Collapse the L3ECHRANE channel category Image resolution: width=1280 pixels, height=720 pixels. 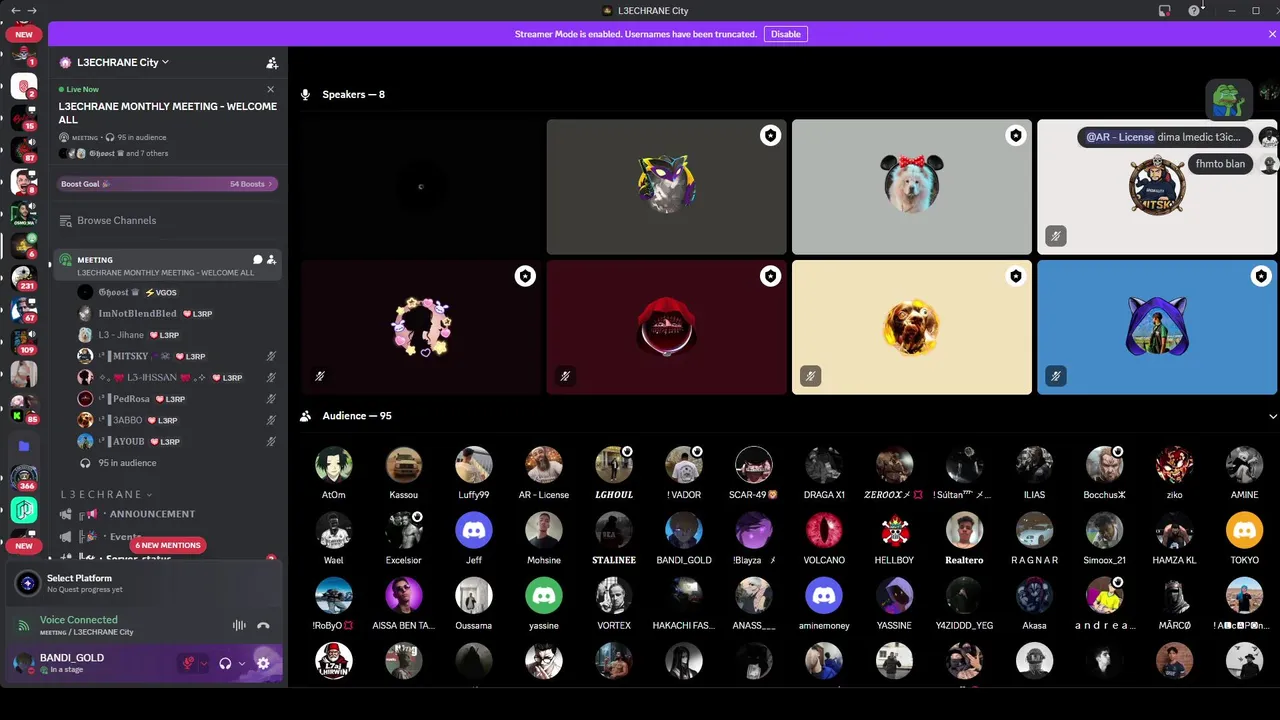click(x=107, y=494)
